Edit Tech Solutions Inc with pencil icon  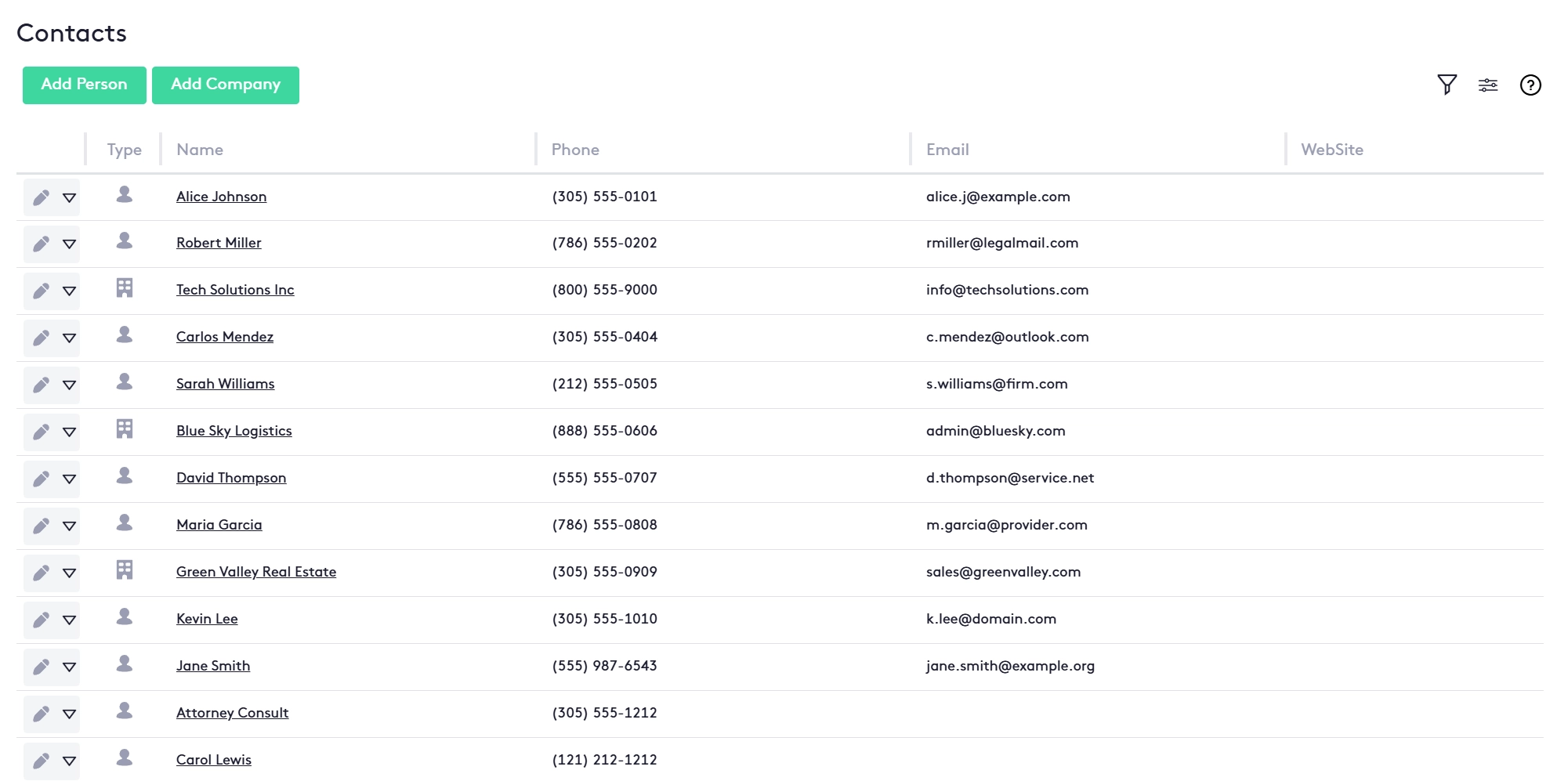coord(41,291)
